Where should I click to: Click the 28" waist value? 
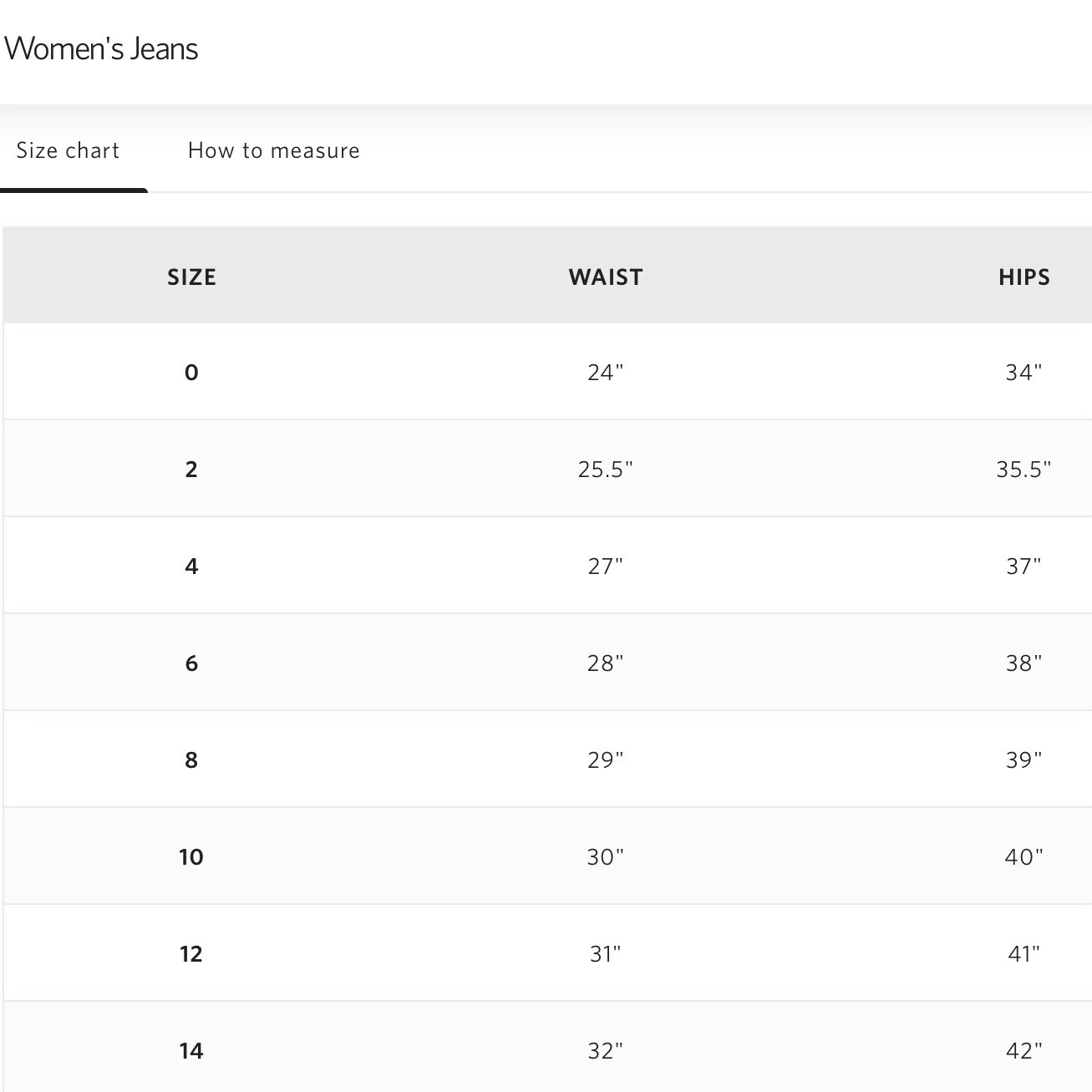606,663
